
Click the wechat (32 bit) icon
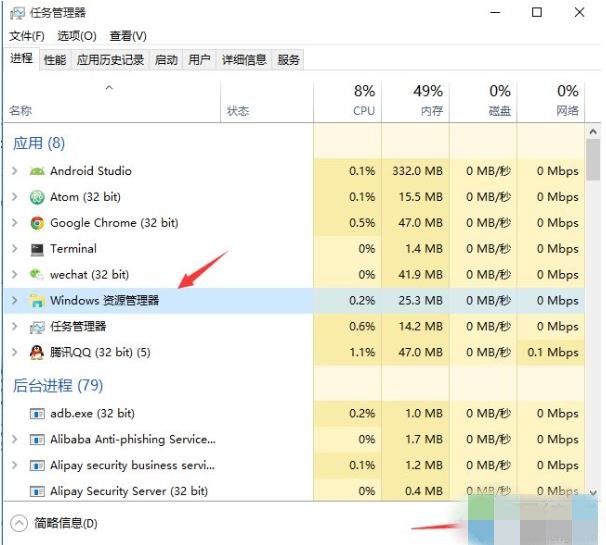click(x=37, y=275)
